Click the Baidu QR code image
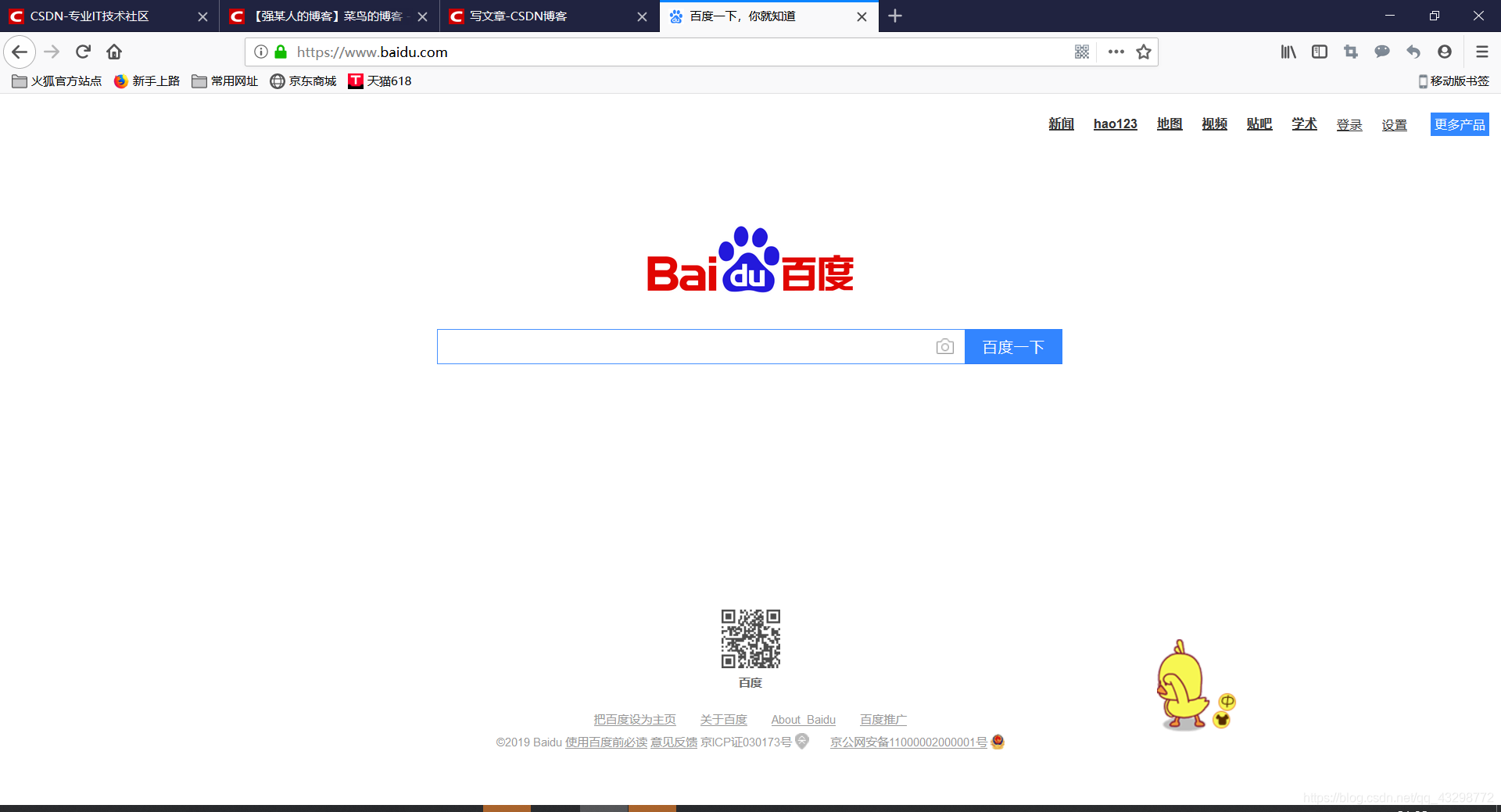Image resolution: width=1501 pixels, height=812 pixels. pos(750,639)
